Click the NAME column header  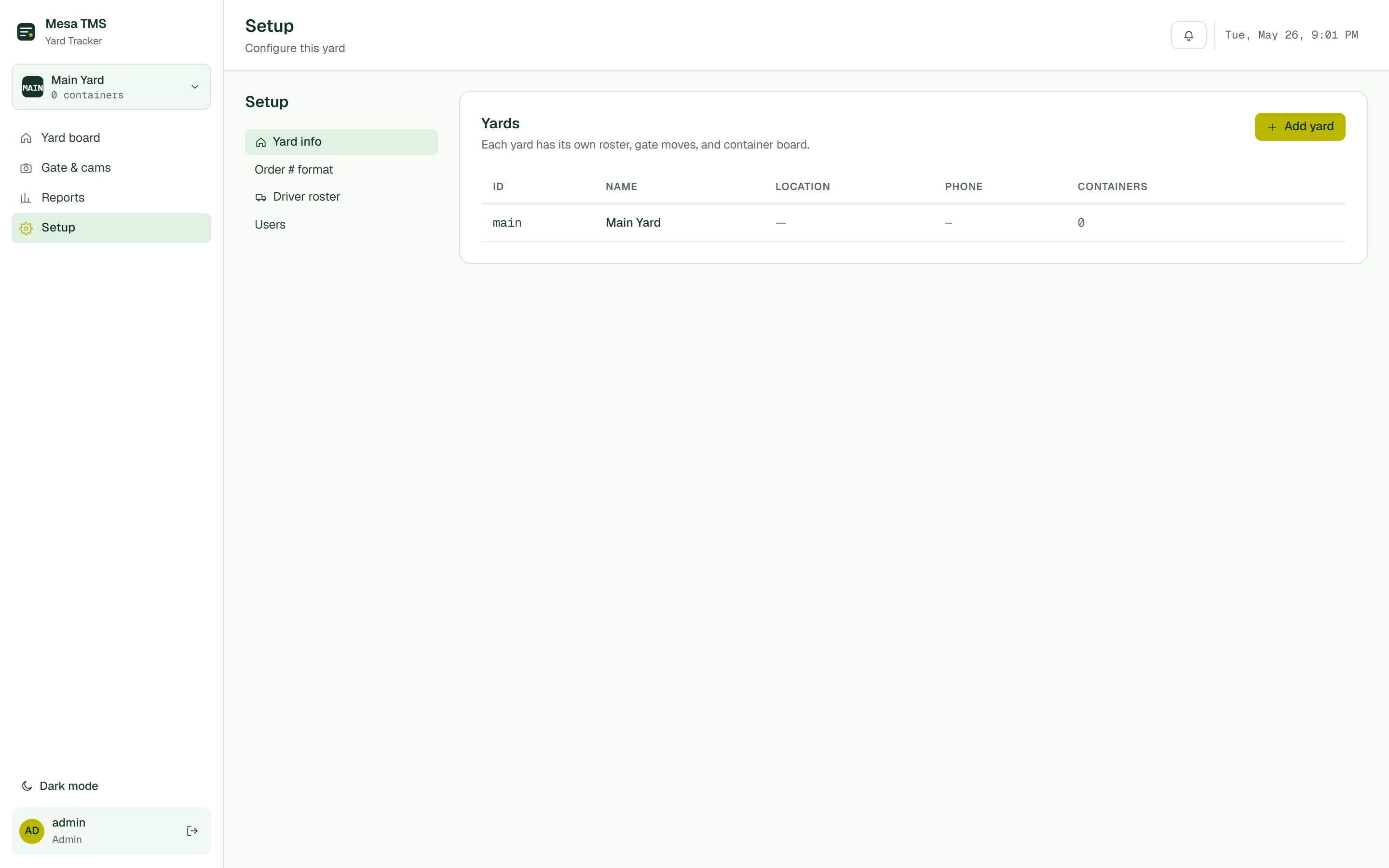621,187
